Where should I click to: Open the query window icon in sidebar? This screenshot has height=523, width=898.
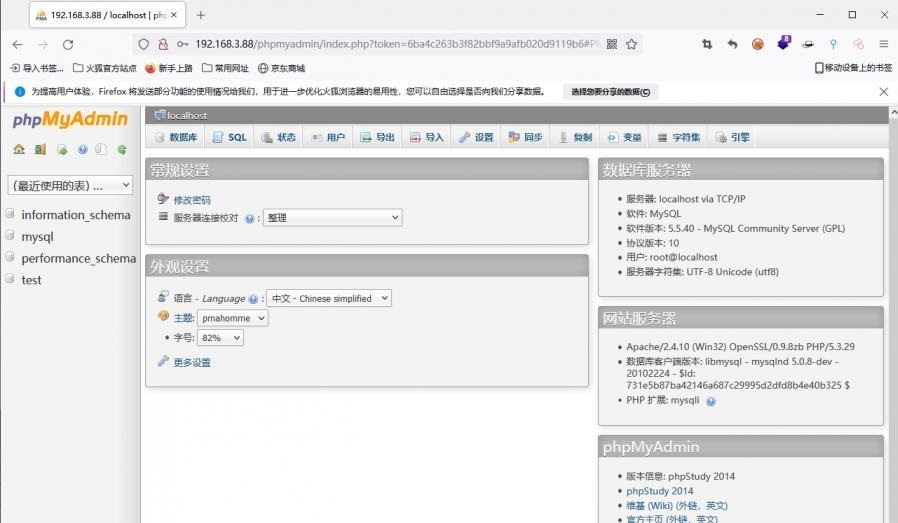(x=62, y=150)
